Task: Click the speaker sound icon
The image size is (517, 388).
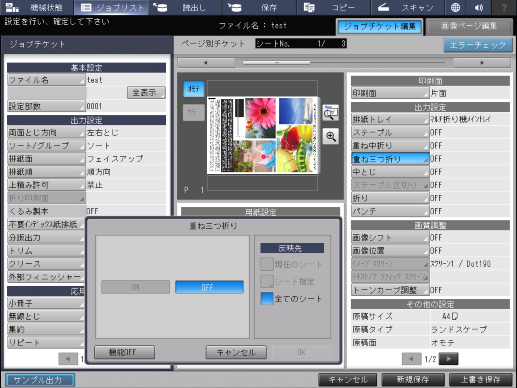Action: [x=479, y=7]
